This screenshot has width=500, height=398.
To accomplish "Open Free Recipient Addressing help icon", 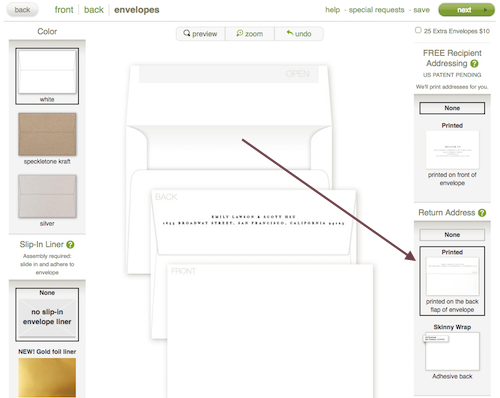I will pyautogui.click(x=474, y=63).
